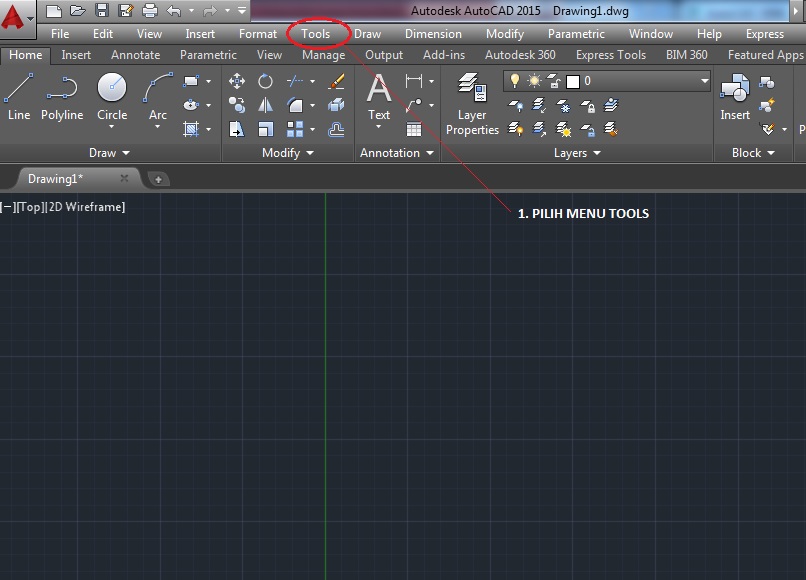This screenshot has width=806, height=580.
Task: Open the Tools menu
Action: coord(316,34)
